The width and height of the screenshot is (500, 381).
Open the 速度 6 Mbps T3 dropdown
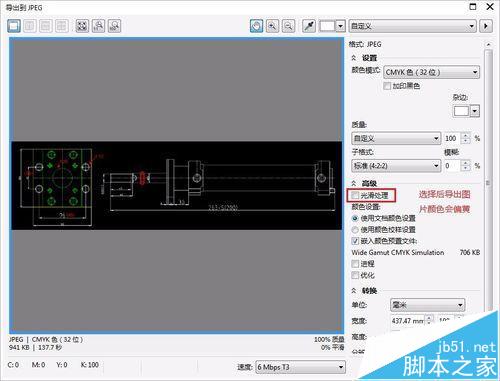point(300,367)
